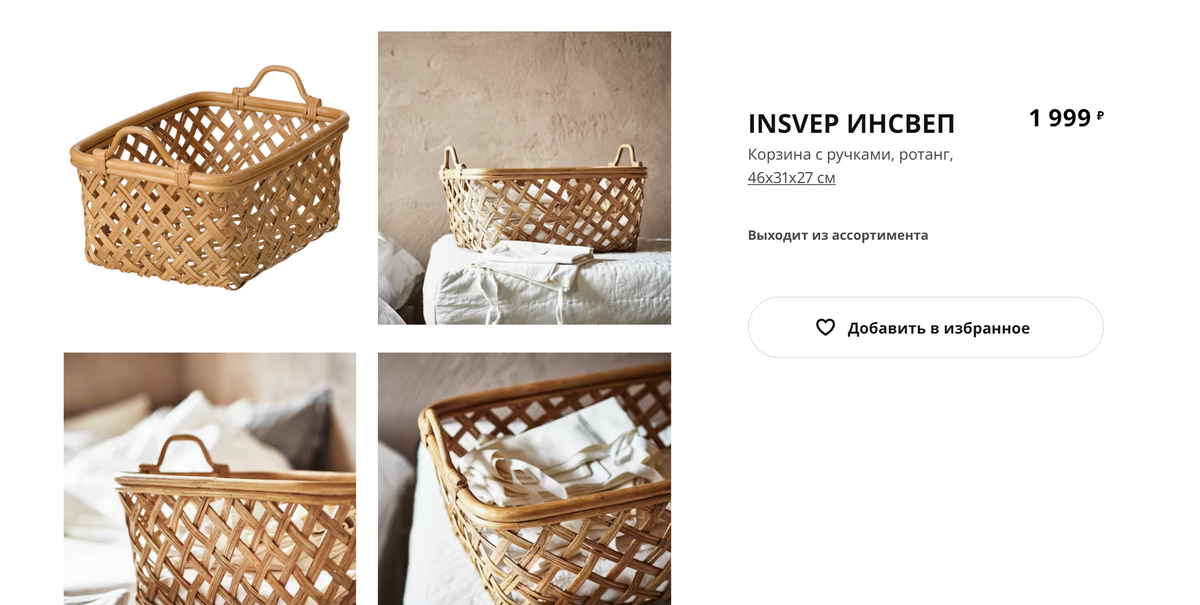Image resolution: width=1200 pixels, height=605 pixels.
Task: Click the Выходит из ассортимента notice
Action: [x=838, y=235]
